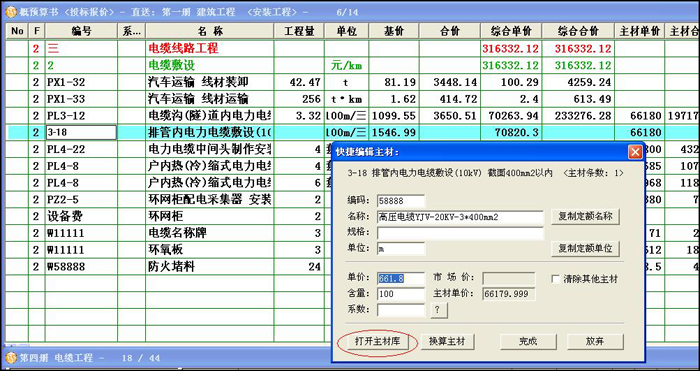The image size is (700, 371).
Task: Click name cell 电缆名称牌
Action: pyautogui.click(x=210, y=233)
